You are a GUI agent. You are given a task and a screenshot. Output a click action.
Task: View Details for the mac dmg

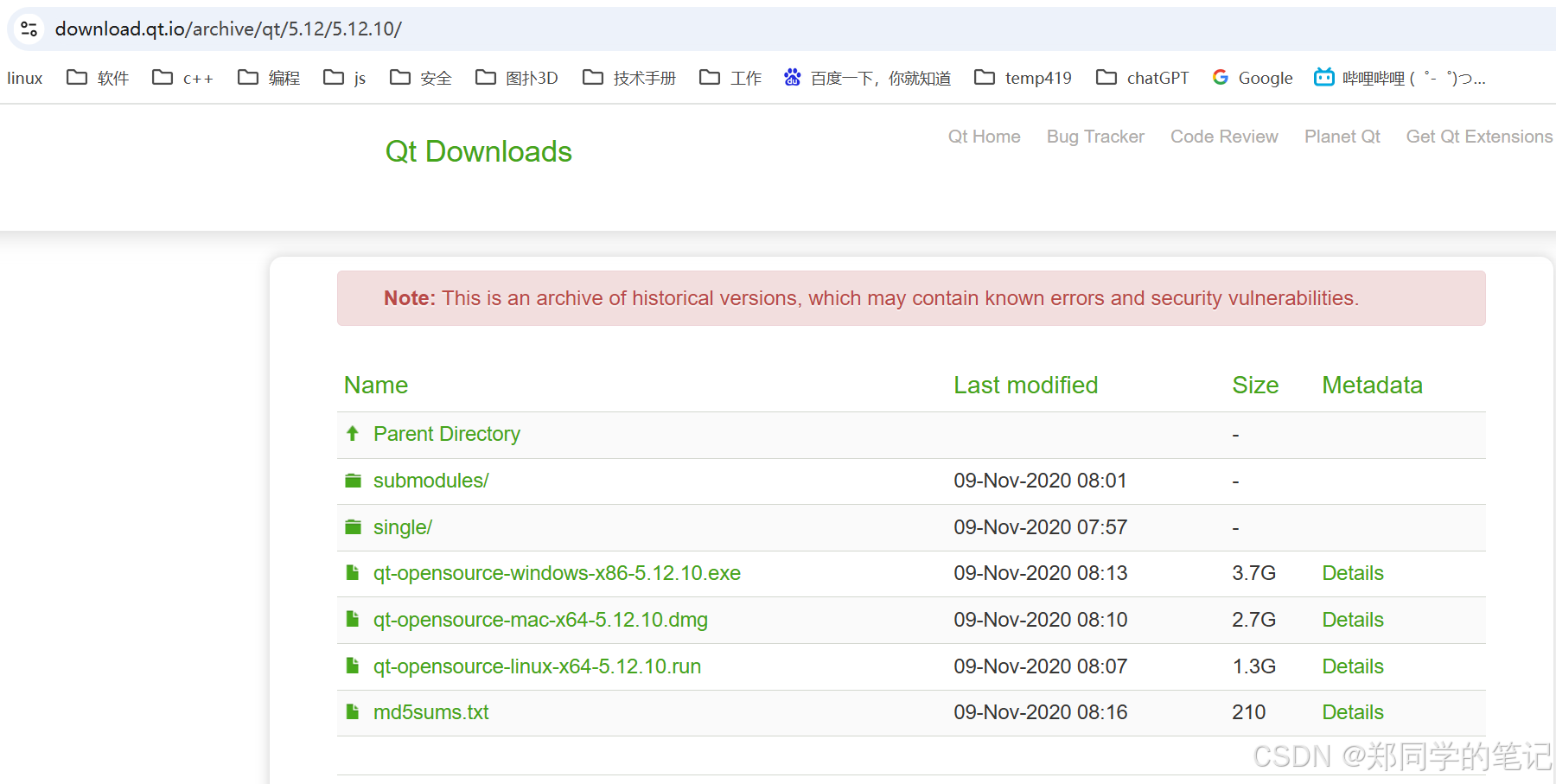[1353, 620]
